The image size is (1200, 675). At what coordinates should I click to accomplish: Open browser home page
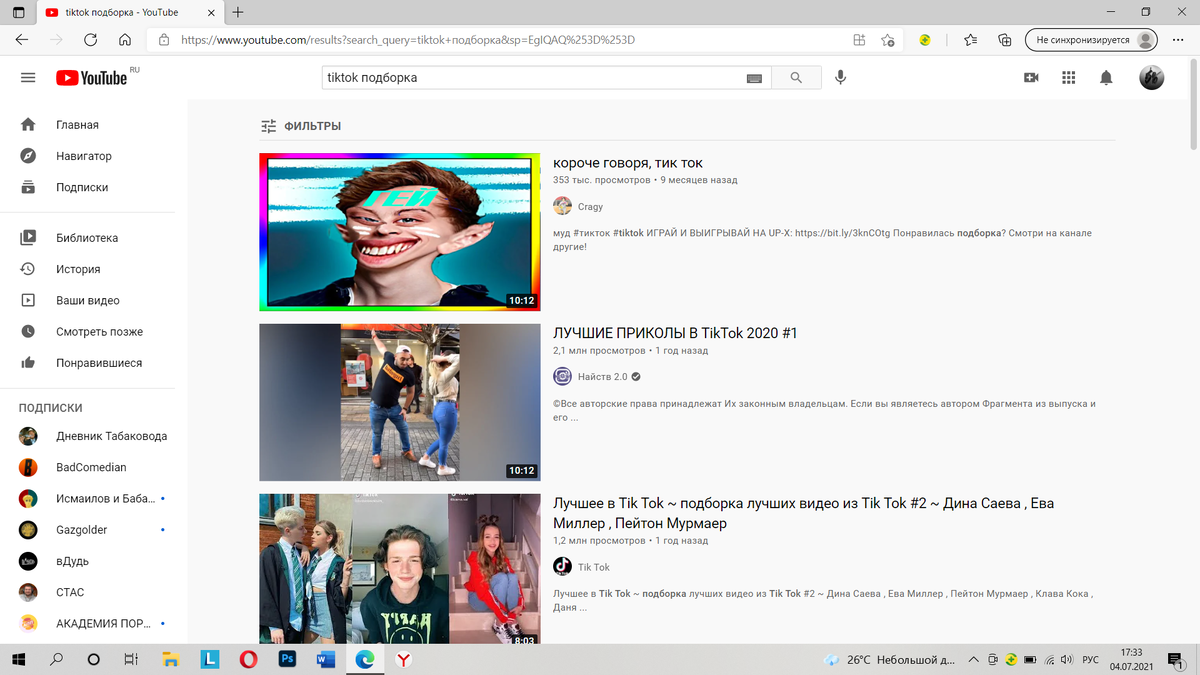click(125, 40)
